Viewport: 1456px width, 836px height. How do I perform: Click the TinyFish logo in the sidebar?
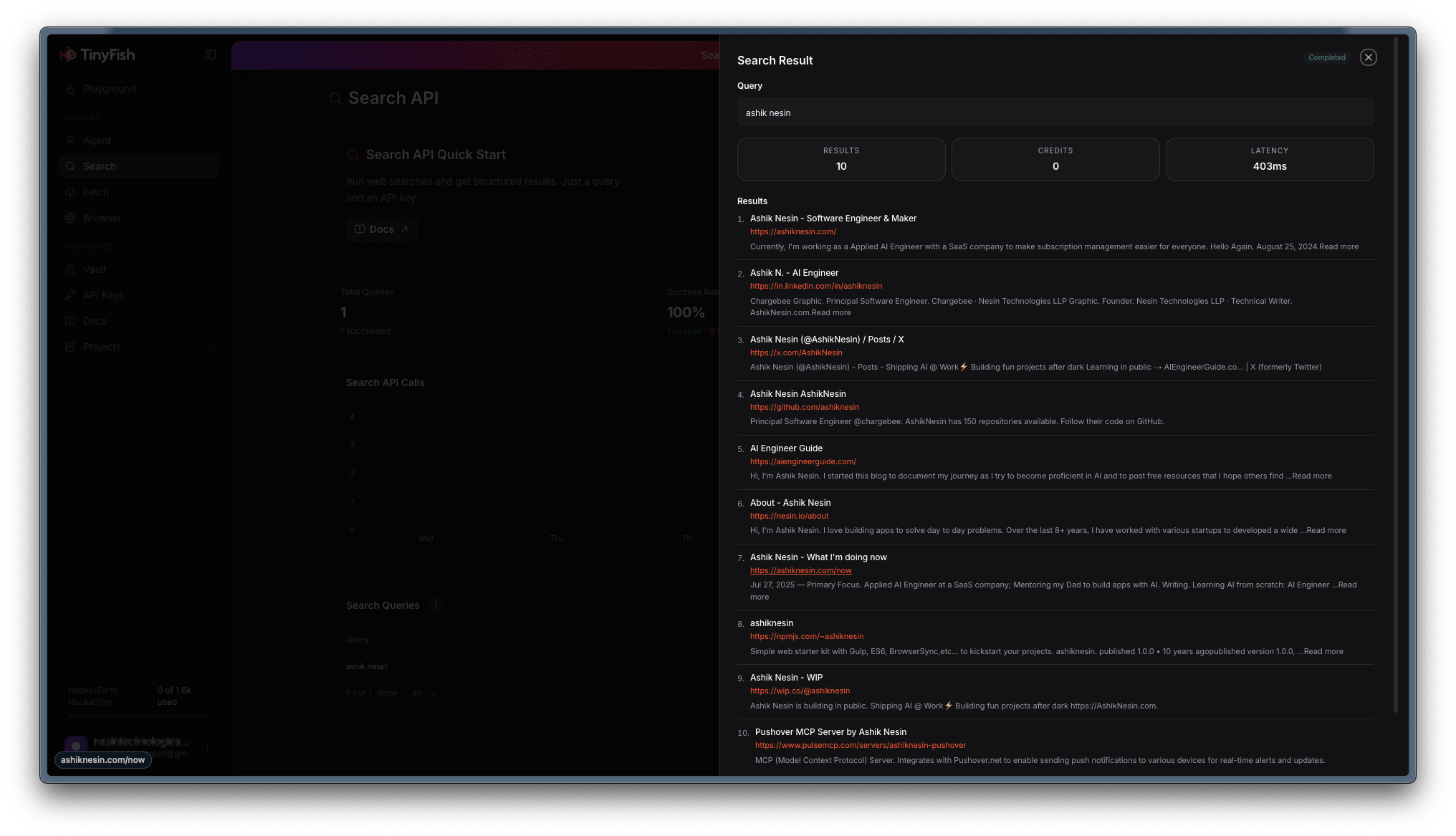pyautogui.click(x=97, y=54)
